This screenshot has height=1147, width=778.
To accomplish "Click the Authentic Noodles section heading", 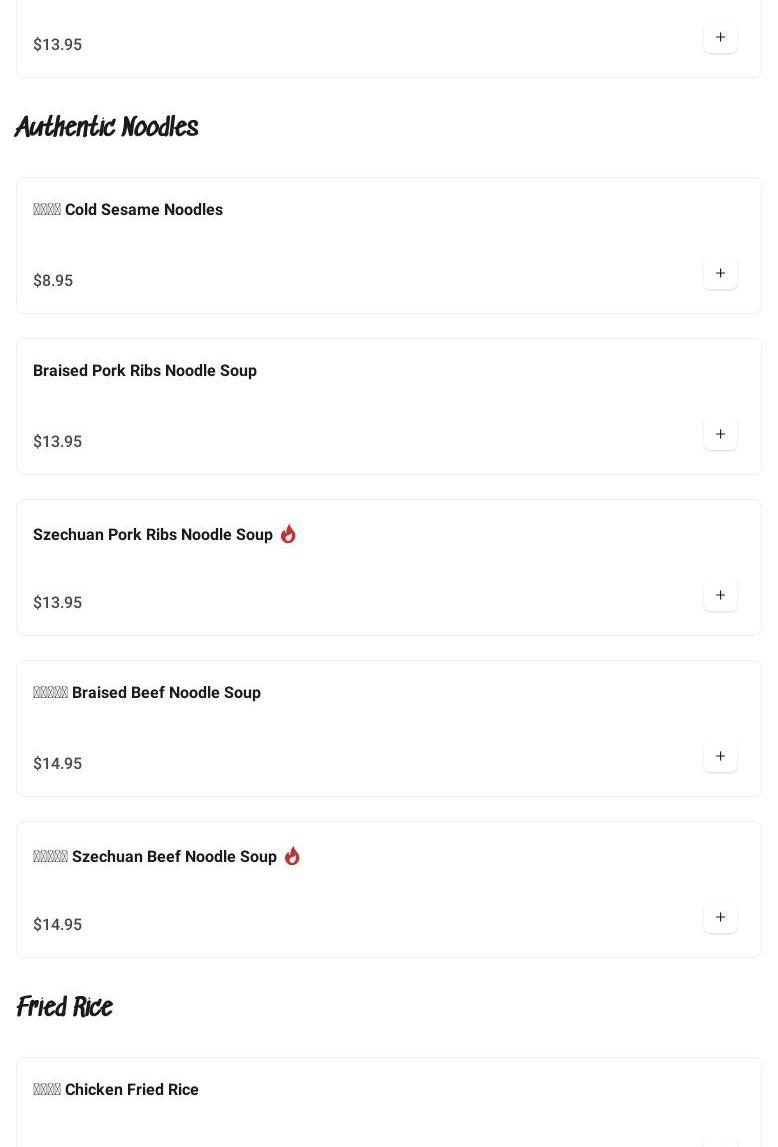I will point(106,128).
